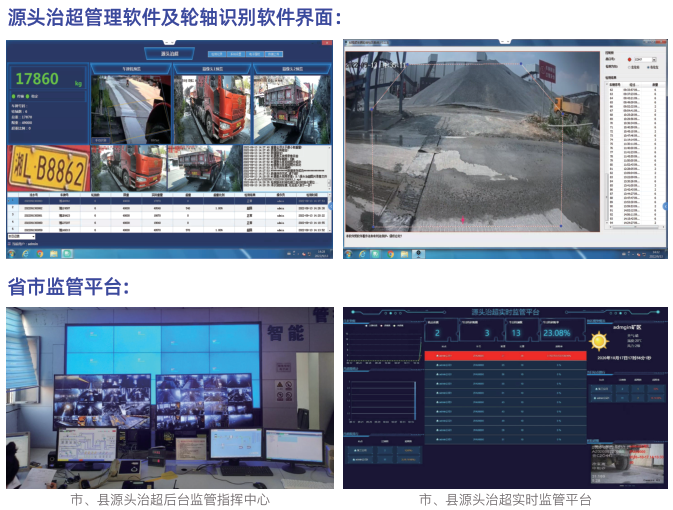
Task: Expand blue side tab on axle window edge
Action: click(x=665, y=207)
